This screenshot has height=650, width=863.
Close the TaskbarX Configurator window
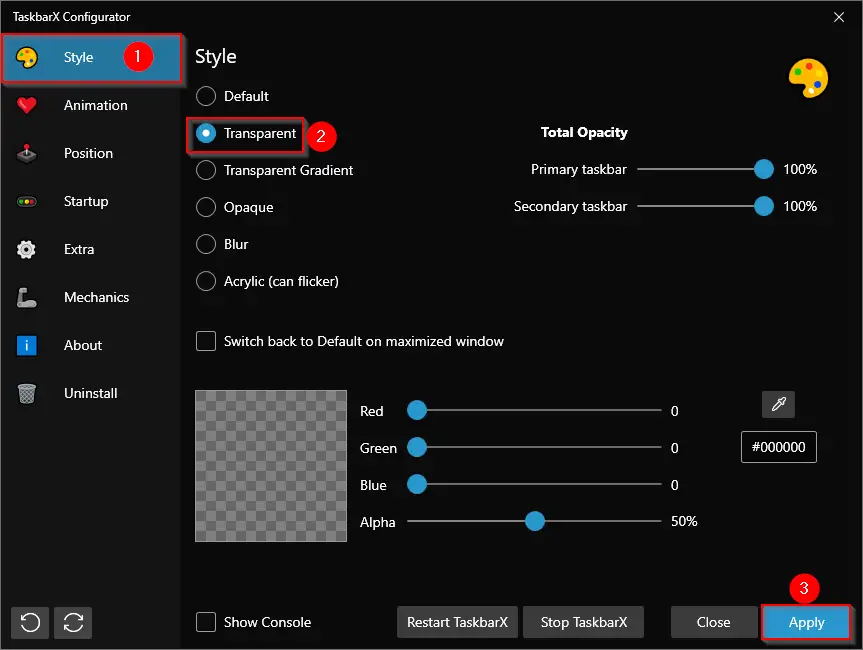[x=839, y=17]
